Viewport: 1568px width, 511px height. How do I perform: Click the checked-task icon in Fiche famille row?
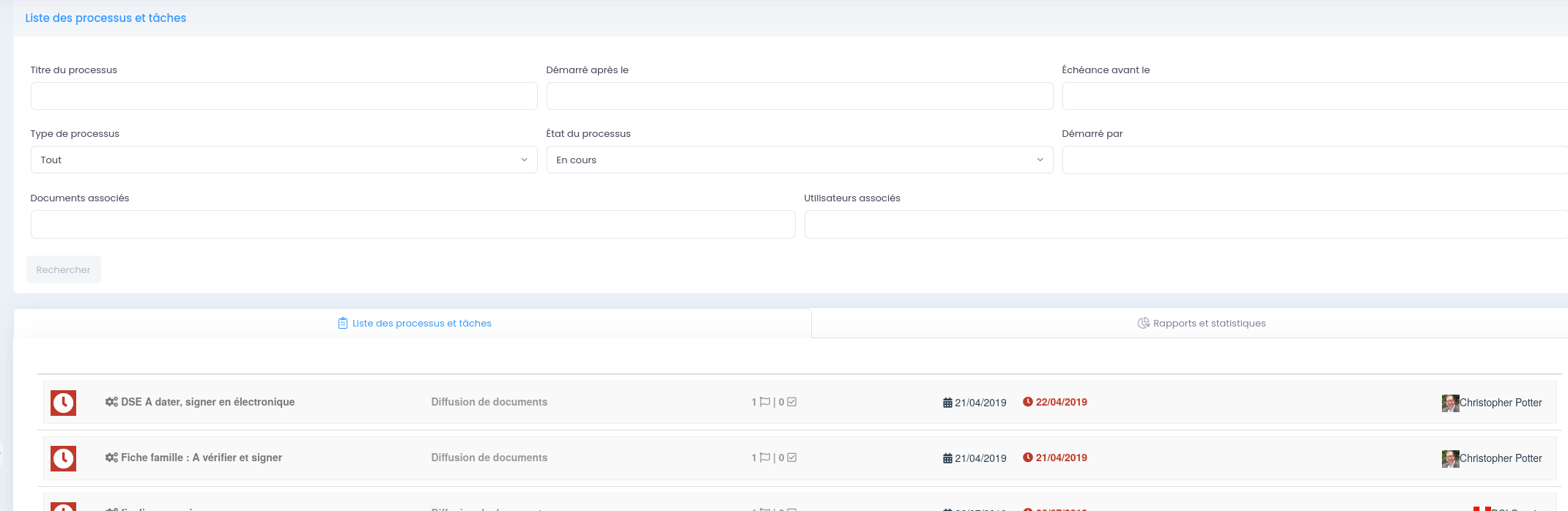point(791,458)
